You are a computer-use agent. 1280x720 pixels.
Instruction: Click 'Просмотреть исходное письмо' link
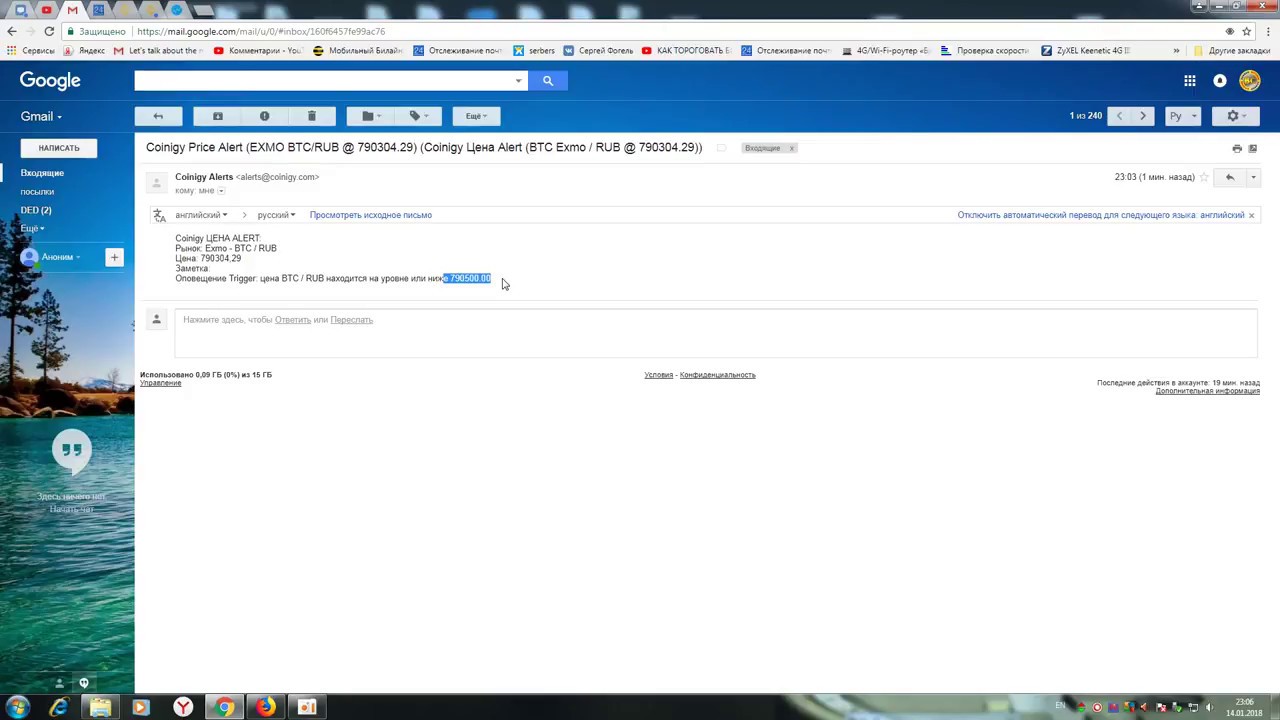tap(370, 215)
